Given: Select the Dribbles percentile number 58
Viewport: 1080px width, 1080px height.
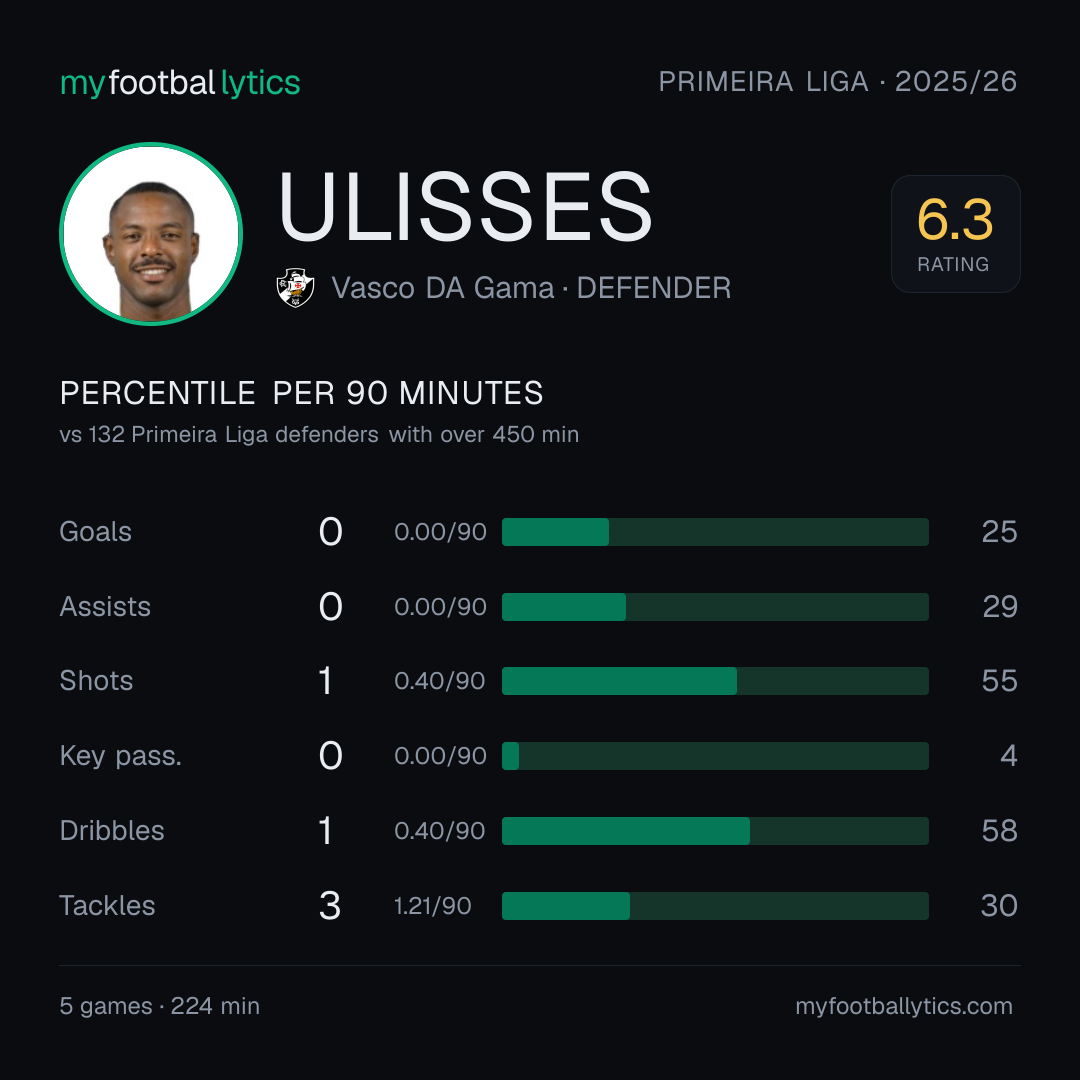Looking at the screenshot, I should tap(999, 831).
